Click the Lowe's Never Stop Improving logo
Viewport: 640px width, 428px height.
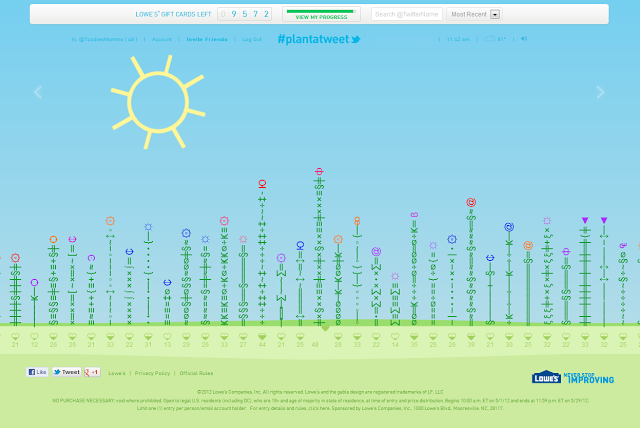click(573, 377)
